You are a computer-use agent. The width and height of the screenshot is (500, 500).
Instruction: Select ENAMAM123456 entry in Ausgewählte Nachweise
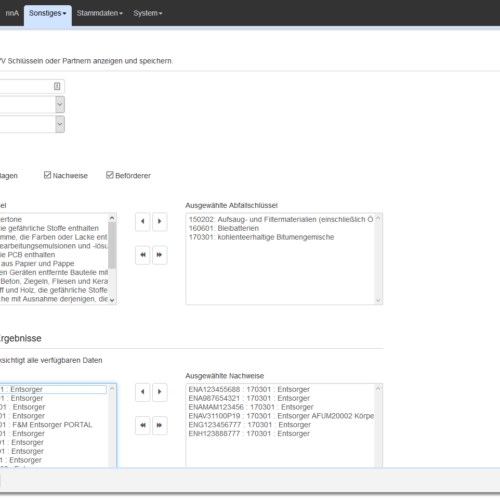(251, 407)
